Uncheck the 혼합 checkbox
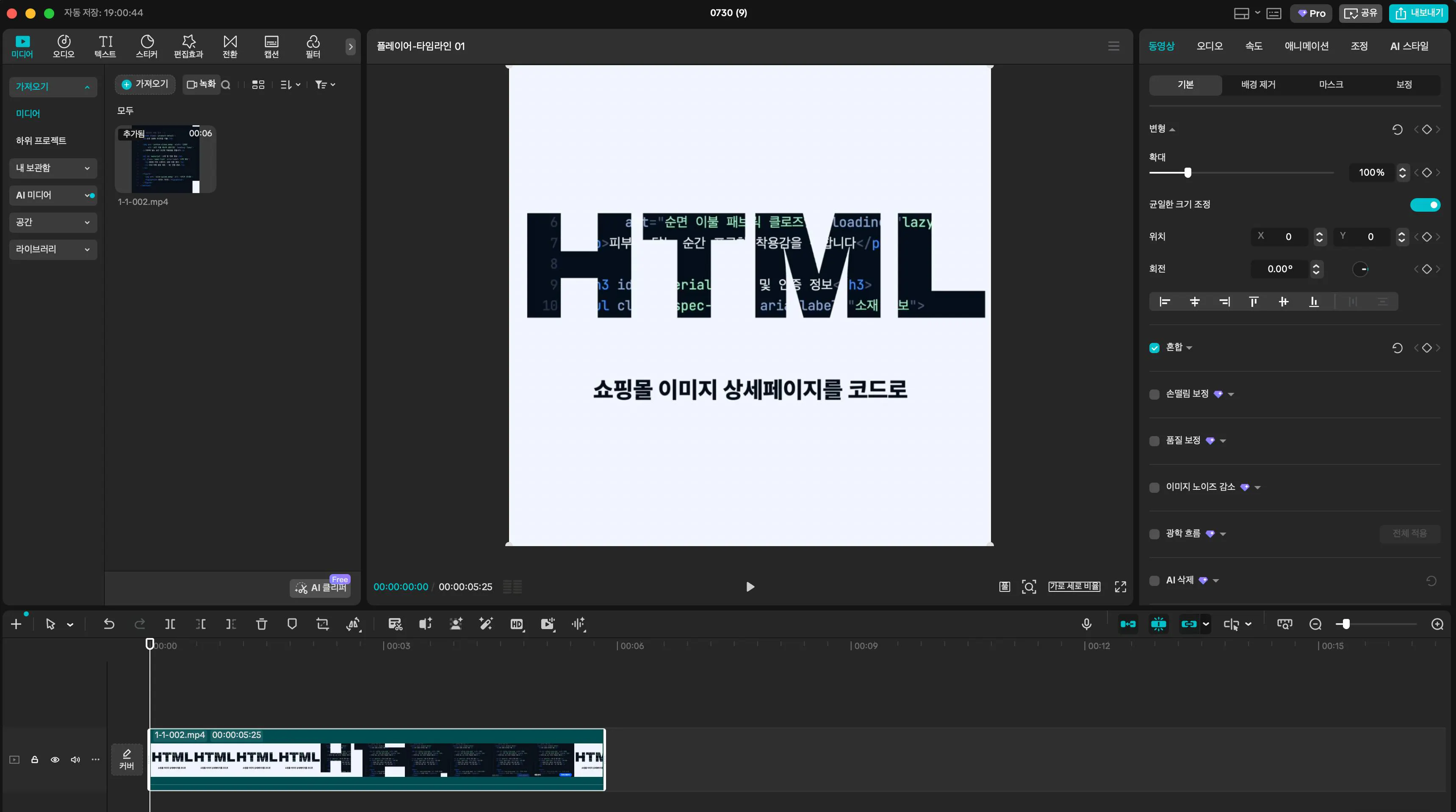Screen dimensions: 1456x812 pos(1154,348)
